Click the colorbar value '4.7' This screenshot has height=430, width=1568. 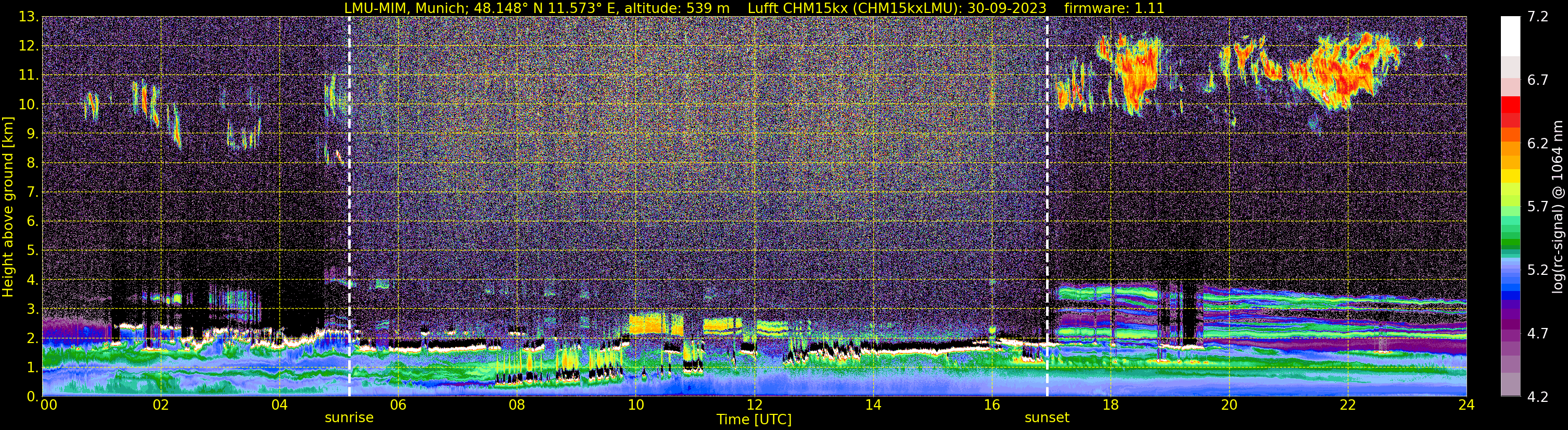point(1538,334)
